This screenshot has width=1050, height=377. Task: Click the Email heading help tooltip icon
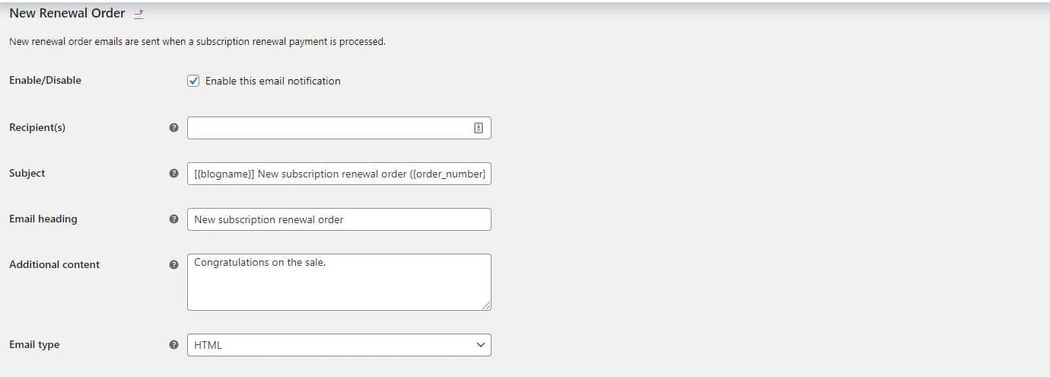(174, 219)
